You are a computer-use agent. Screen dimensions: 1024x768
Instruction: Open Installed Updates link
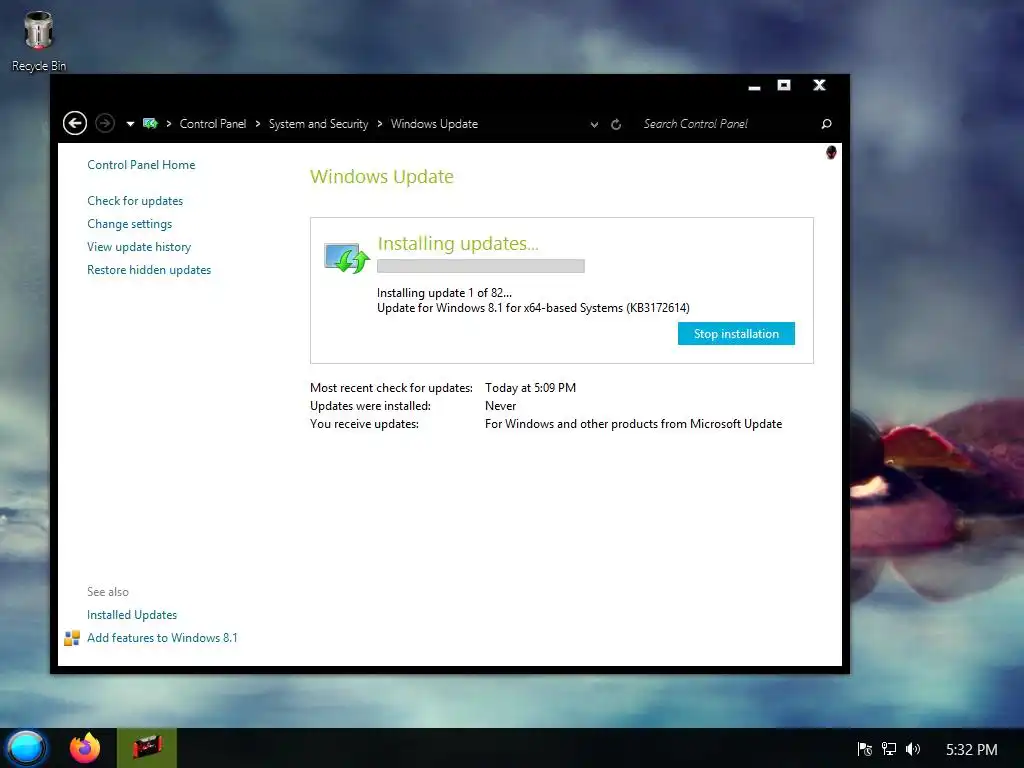[x=132, y=615]
